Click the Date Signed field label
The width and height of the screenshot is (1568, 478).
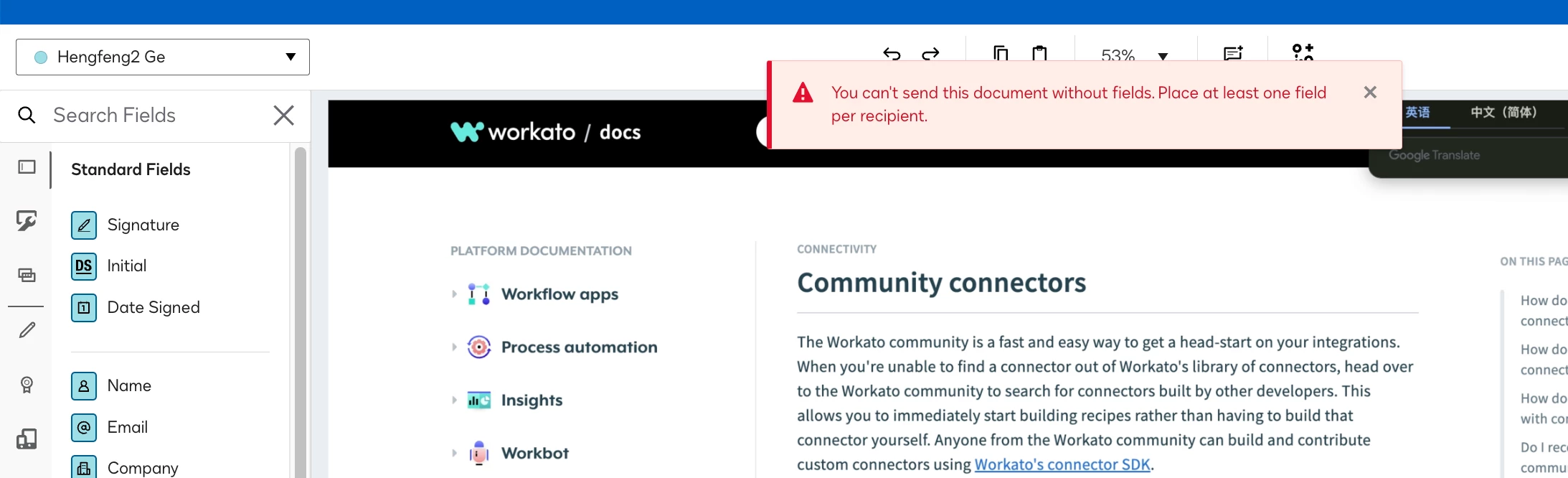[154, 307]
